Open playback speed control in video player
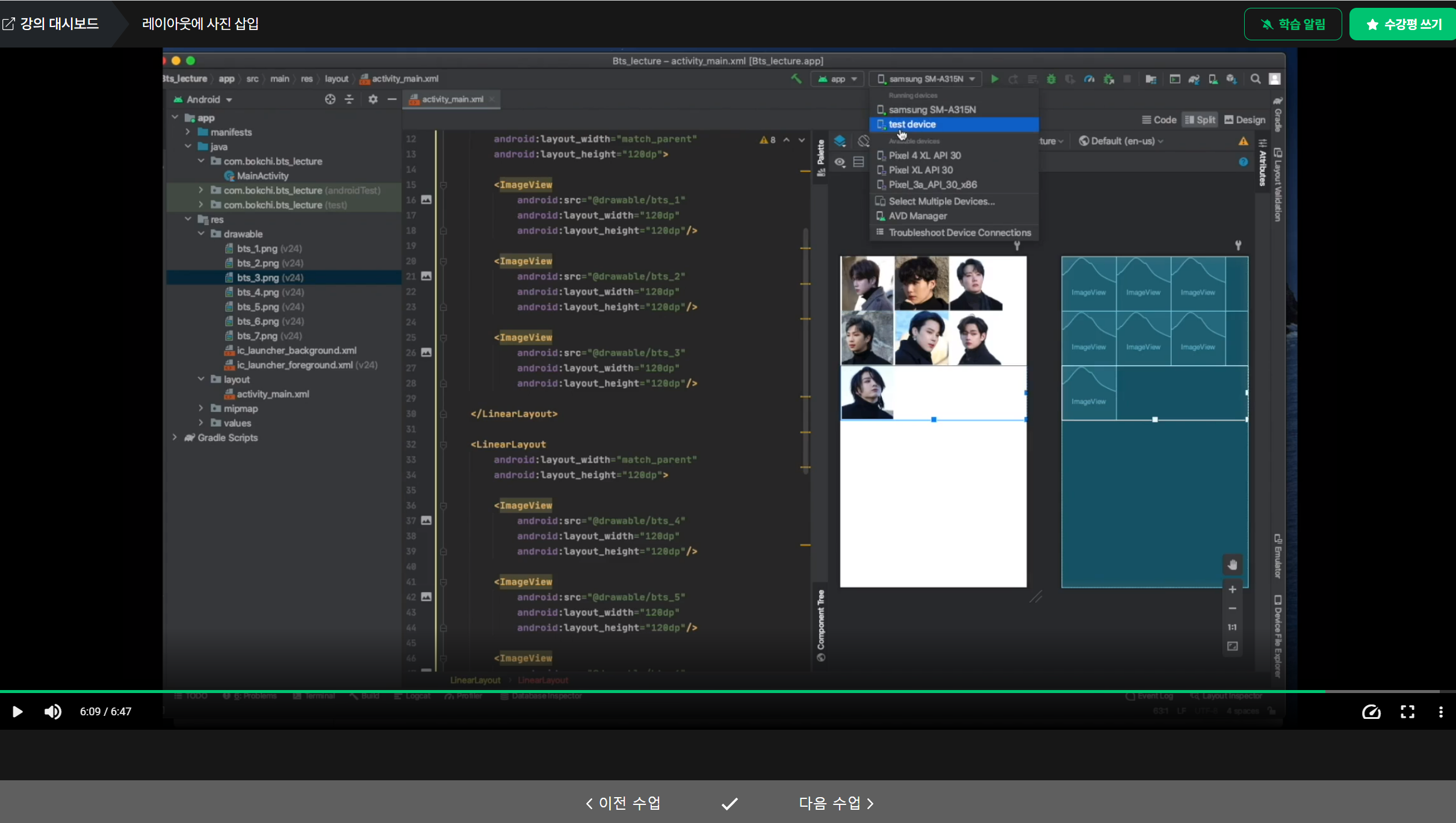The image size is (1456, 823). (x=1371, y=712)
